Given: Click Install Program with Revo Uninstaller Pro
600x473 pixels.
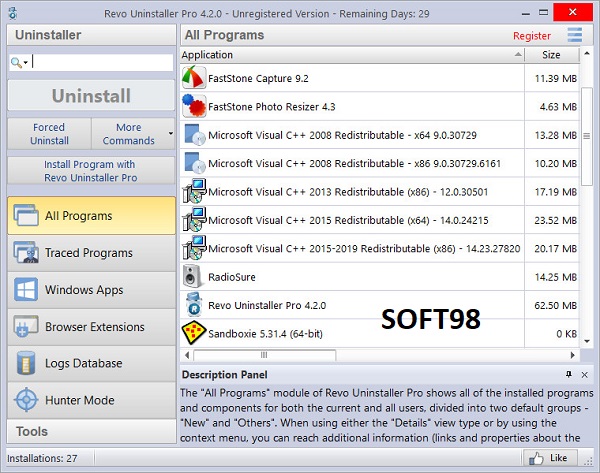Looking at the screenshot, I should [x=91, y=171].
